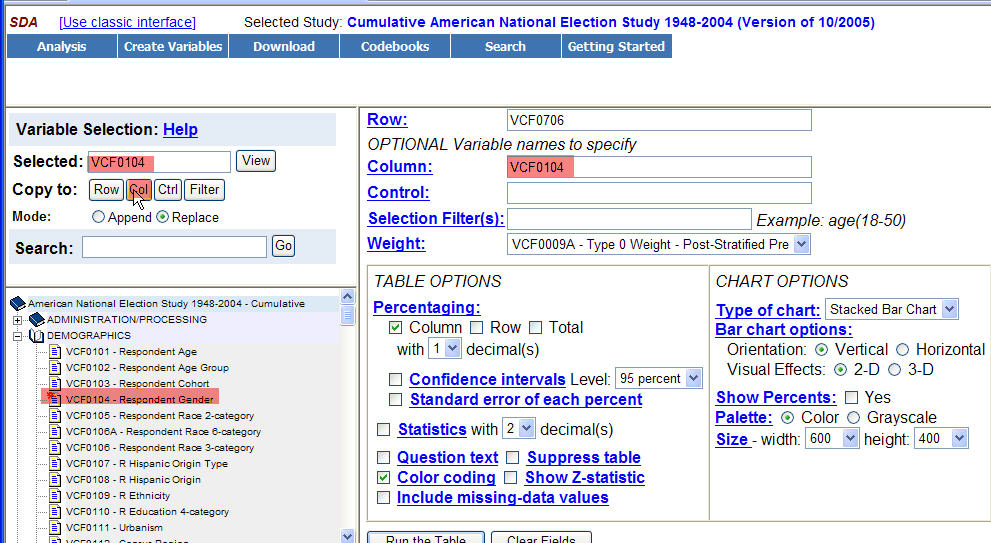Click the root book icon for American National Election Study

tap(17, 304)
